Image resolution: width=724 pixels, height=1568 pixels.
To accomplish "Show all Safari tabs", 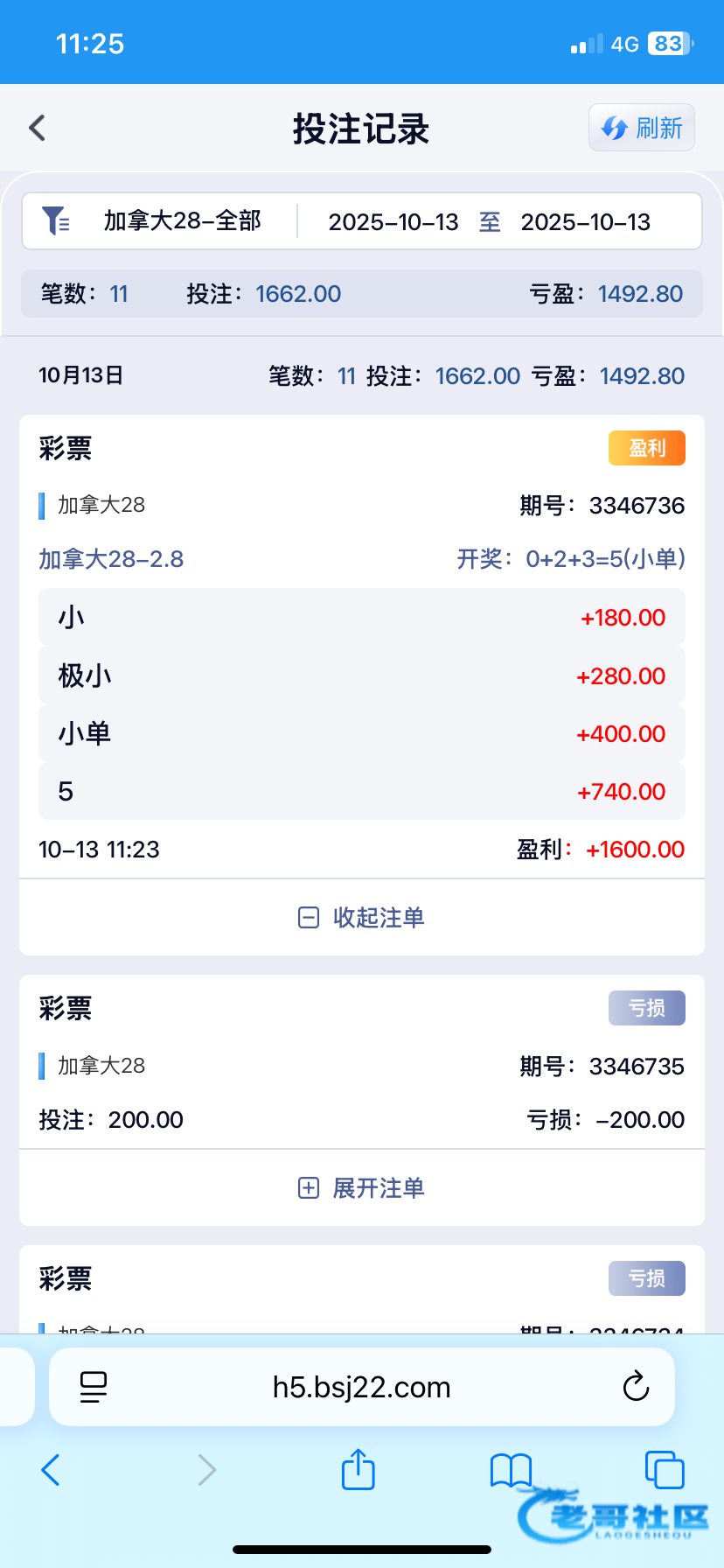I will click(x=664, y=1470).
